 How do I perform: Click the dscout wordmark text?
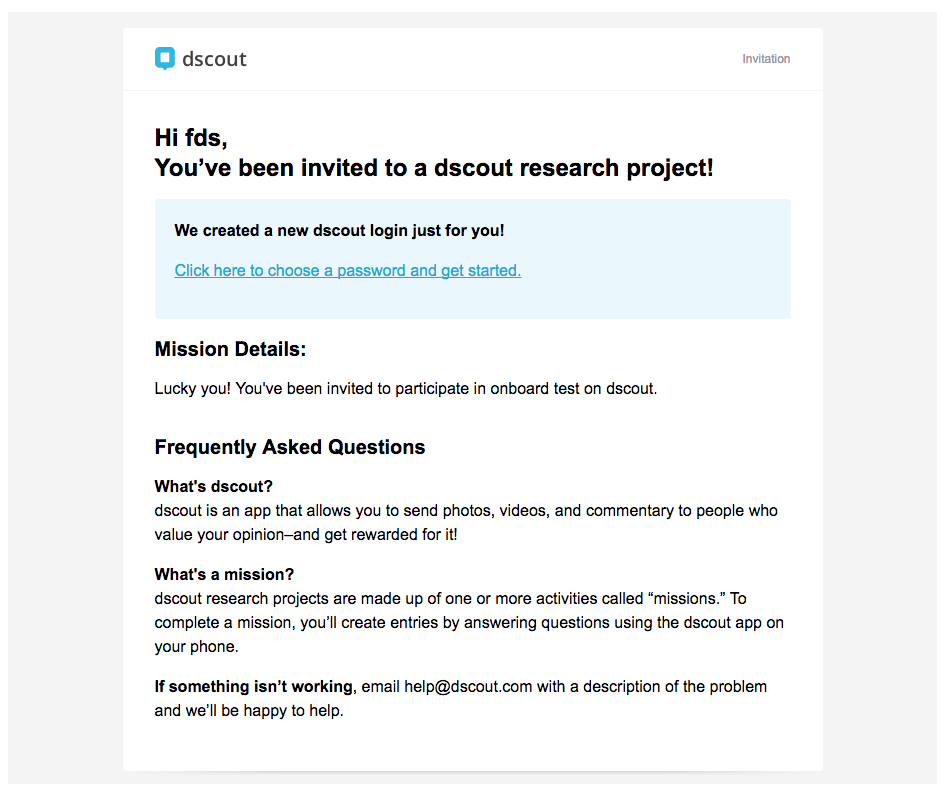pyautogui.click(x=214, y=59)
